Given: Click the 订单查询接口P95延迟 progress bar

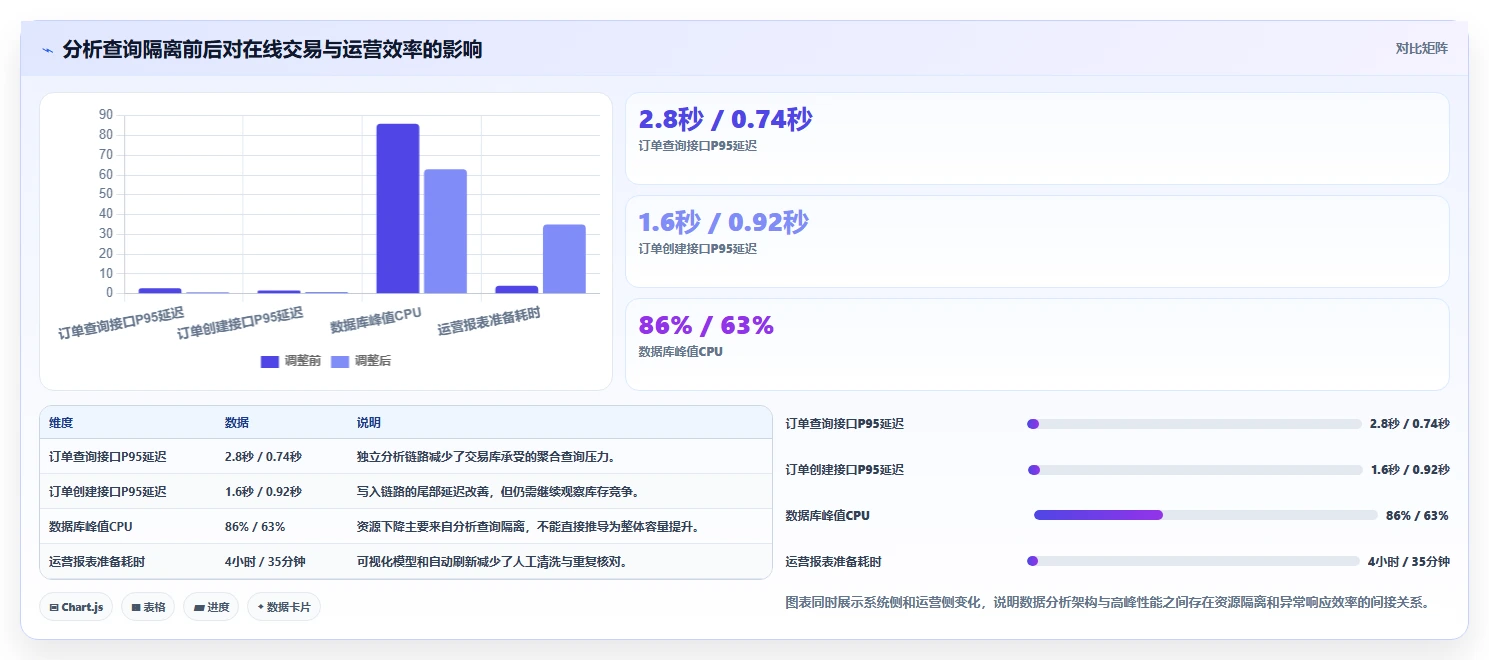Looking at the screenshot, I should (1194, 424).
